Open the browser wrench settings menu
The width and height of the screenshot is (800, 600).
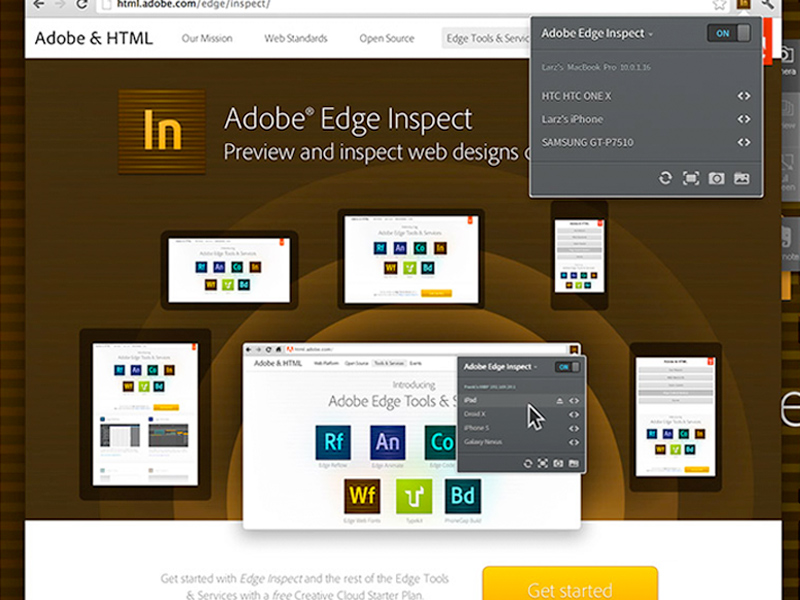pos(768,4)
